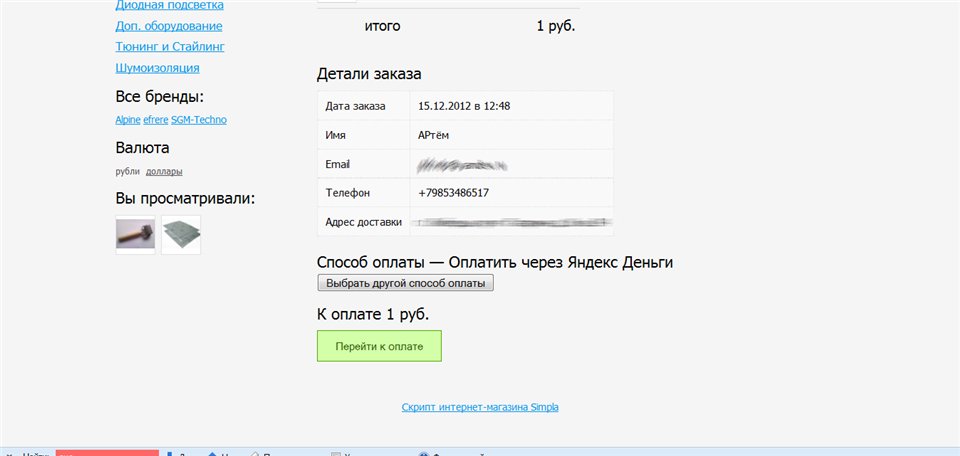Click Выбрать другой способ оплаты button
Viewport: 960px width, 456px height.
click(405, 283)
